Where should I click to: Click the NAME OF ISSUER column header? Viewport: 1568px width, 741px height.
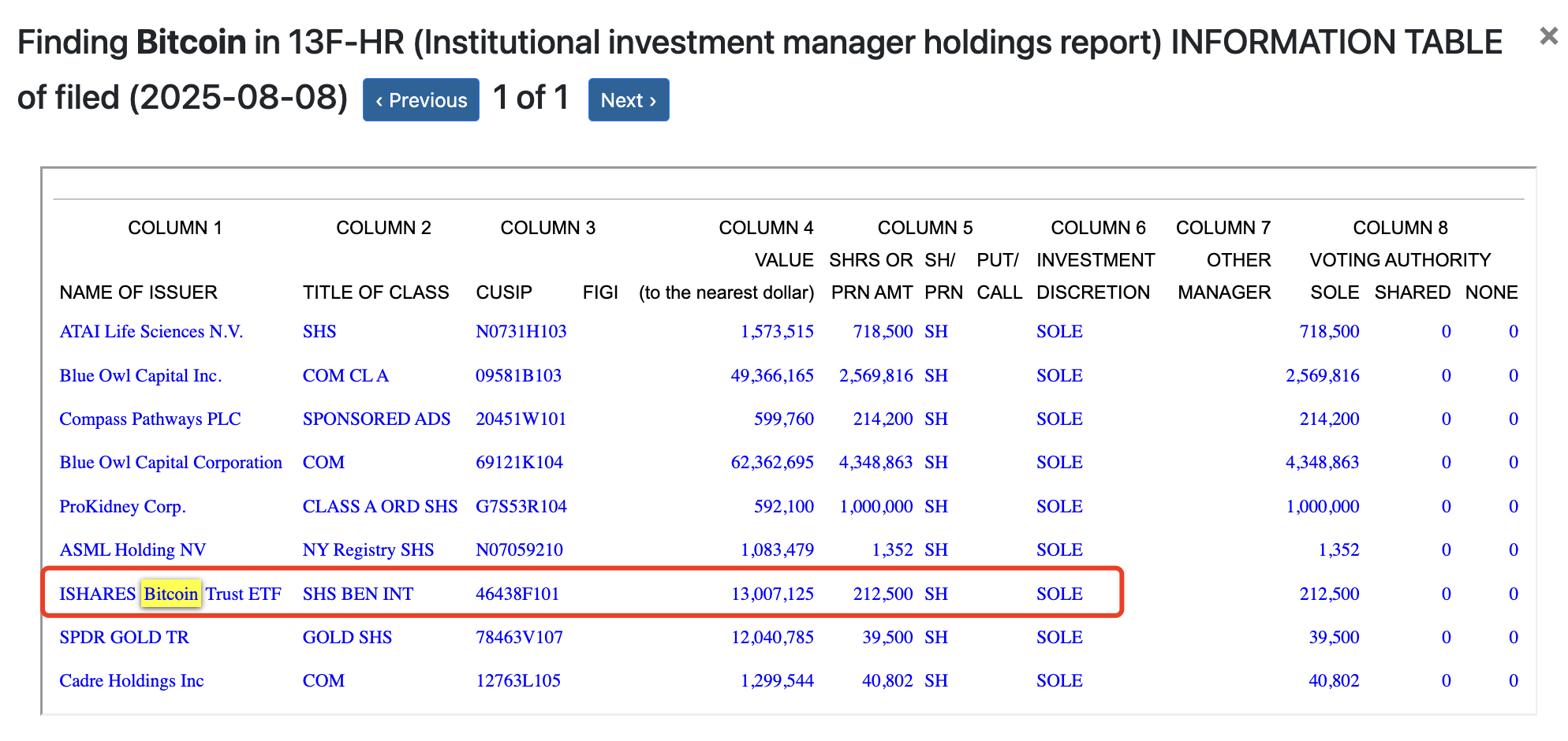pyautogui.click(x=138, y=292)
